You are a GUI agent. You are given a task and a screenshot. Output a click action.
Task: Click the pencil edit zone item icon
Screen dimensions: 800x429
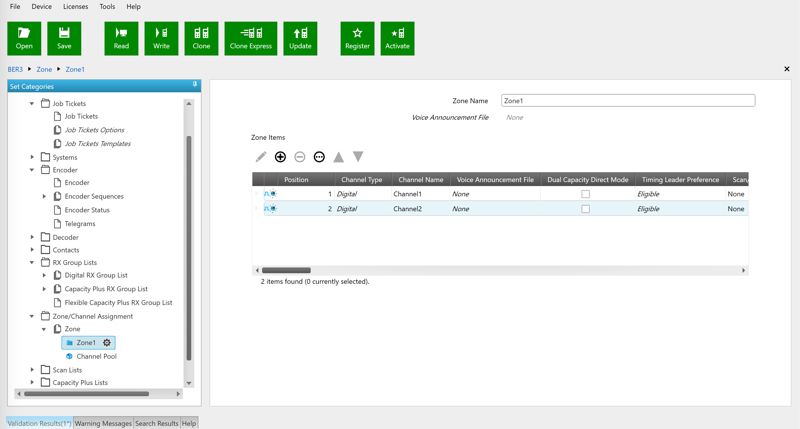tap(261, 157)
